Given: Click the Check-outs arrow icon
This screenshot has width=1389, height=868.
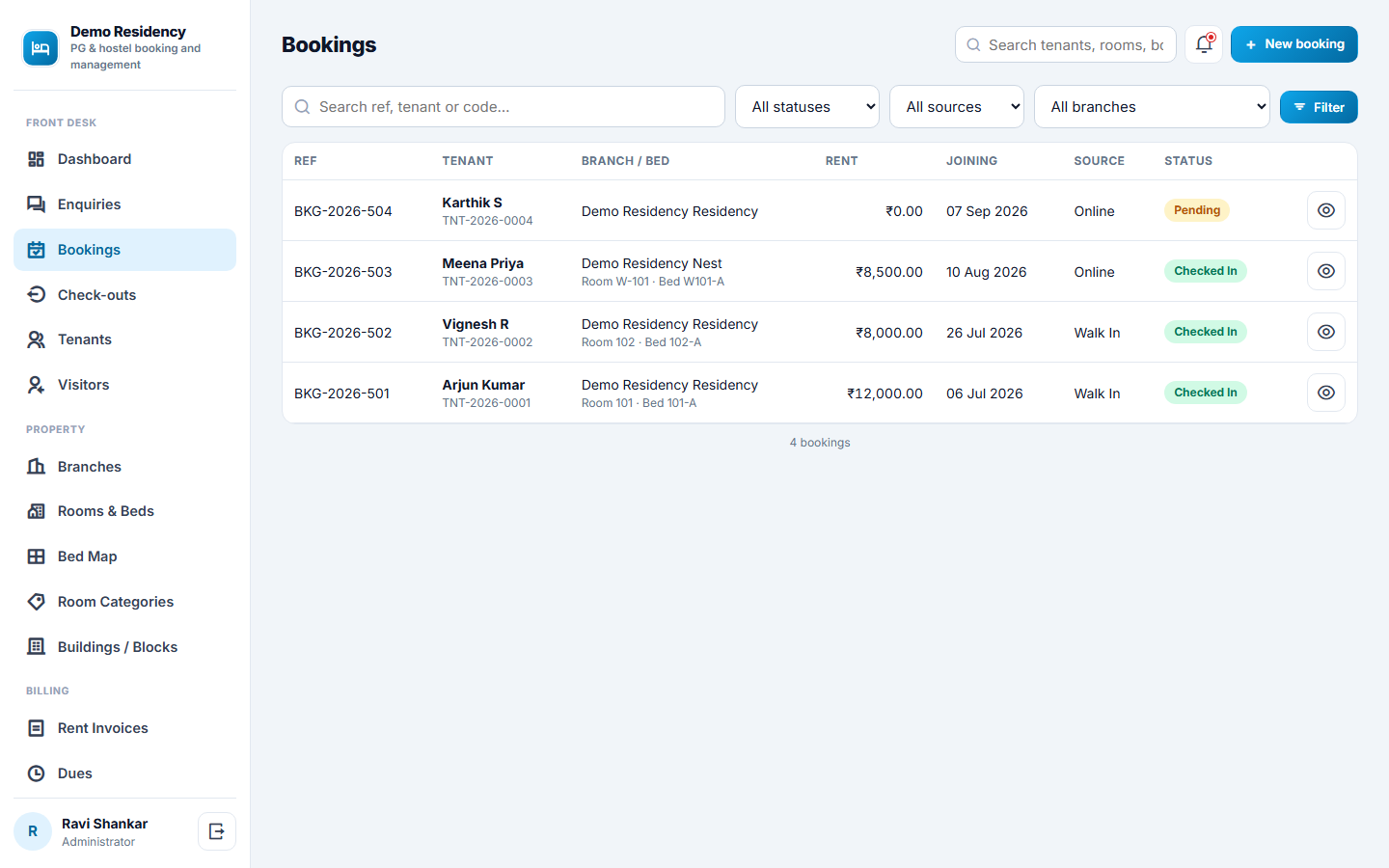Looking at the screenshot, I should point(37,295).
